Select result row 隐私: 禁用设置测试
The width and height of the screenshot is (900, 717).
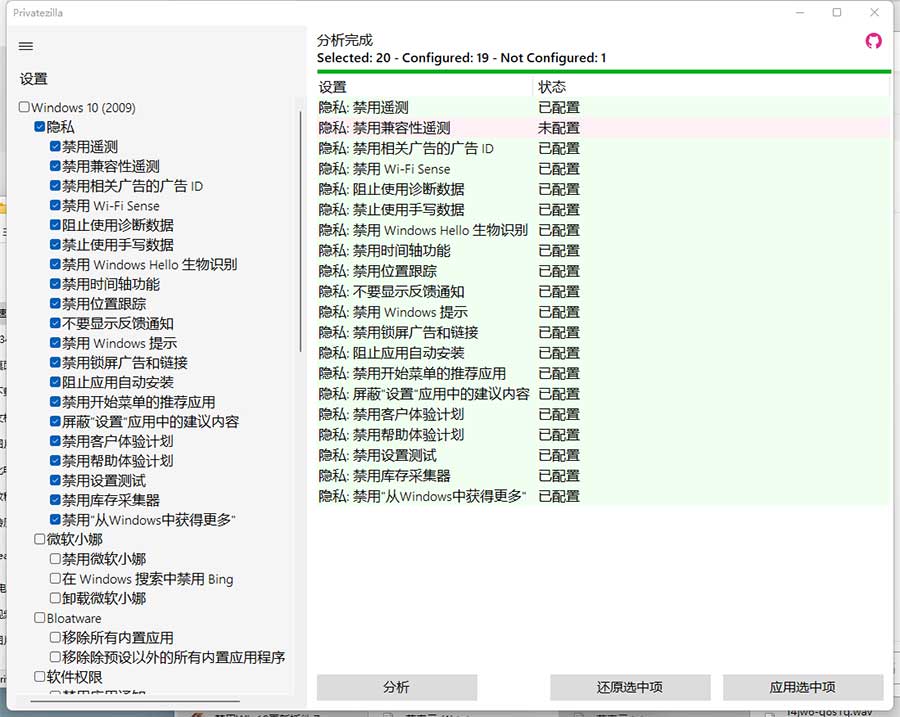coord(603,455)
